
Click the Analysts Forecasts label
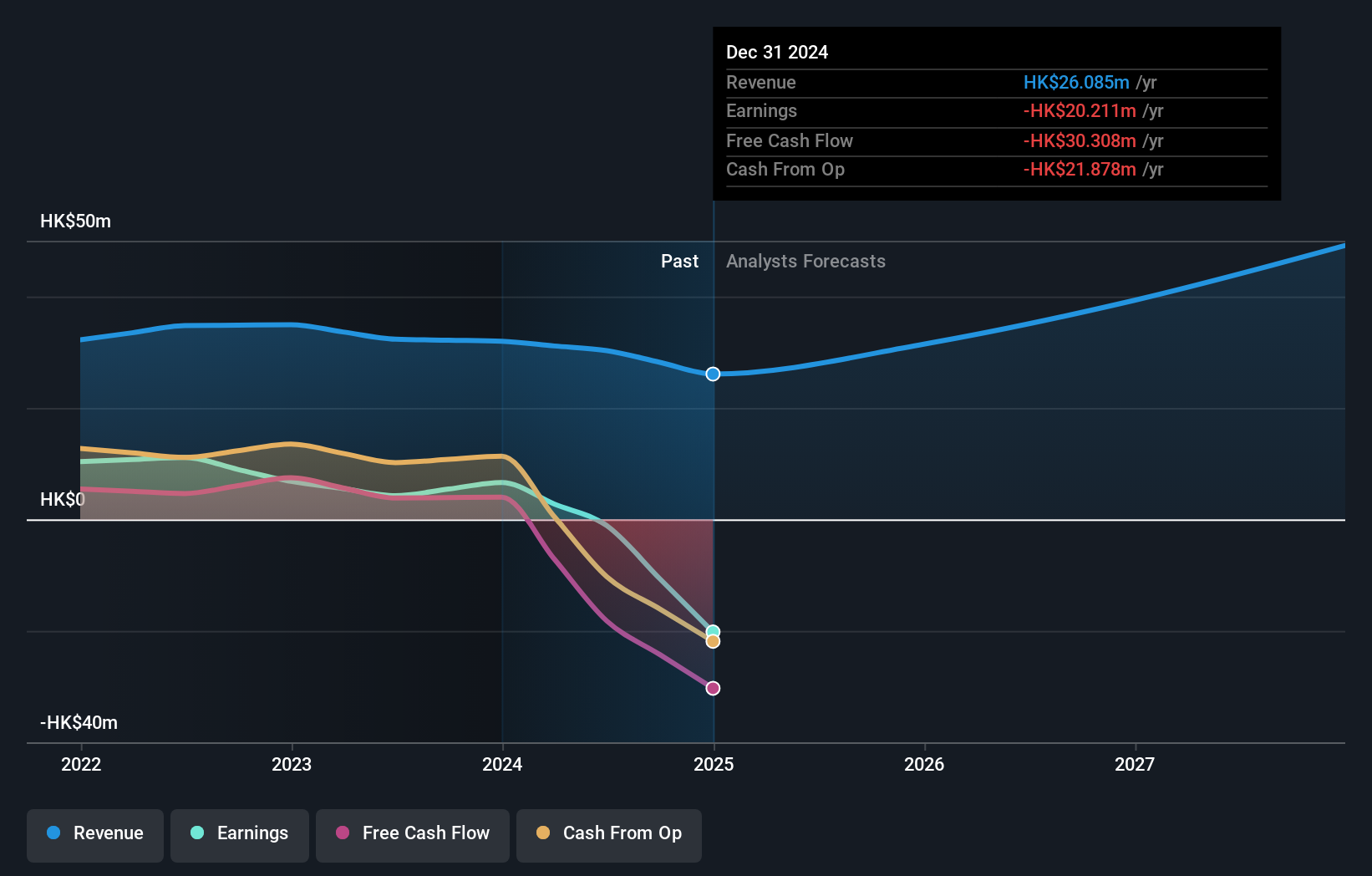point(805,262)
